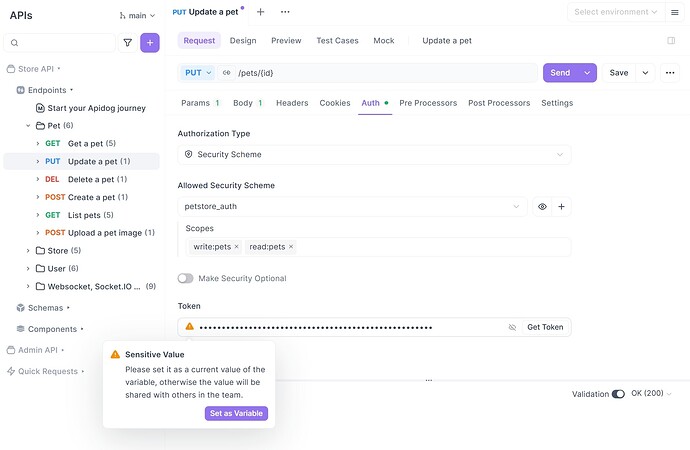Image resolution: width=690 pixels, height=450 pixels.
Task: Remove the write:pets scope tag
Action: (x=237, y=247)
